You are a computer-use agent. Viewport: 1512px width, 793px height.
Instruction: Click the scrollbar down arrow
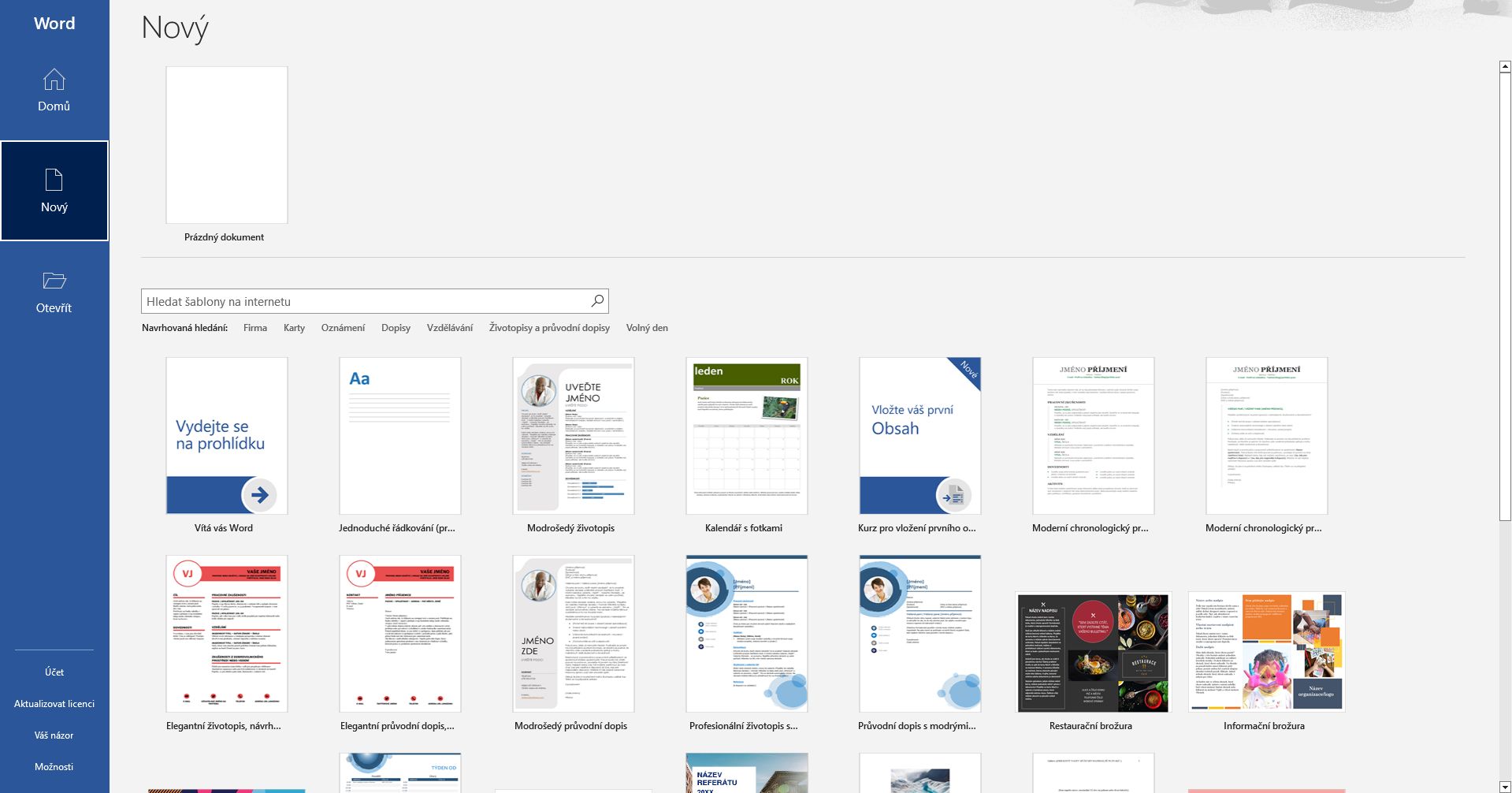[1505, 787]
